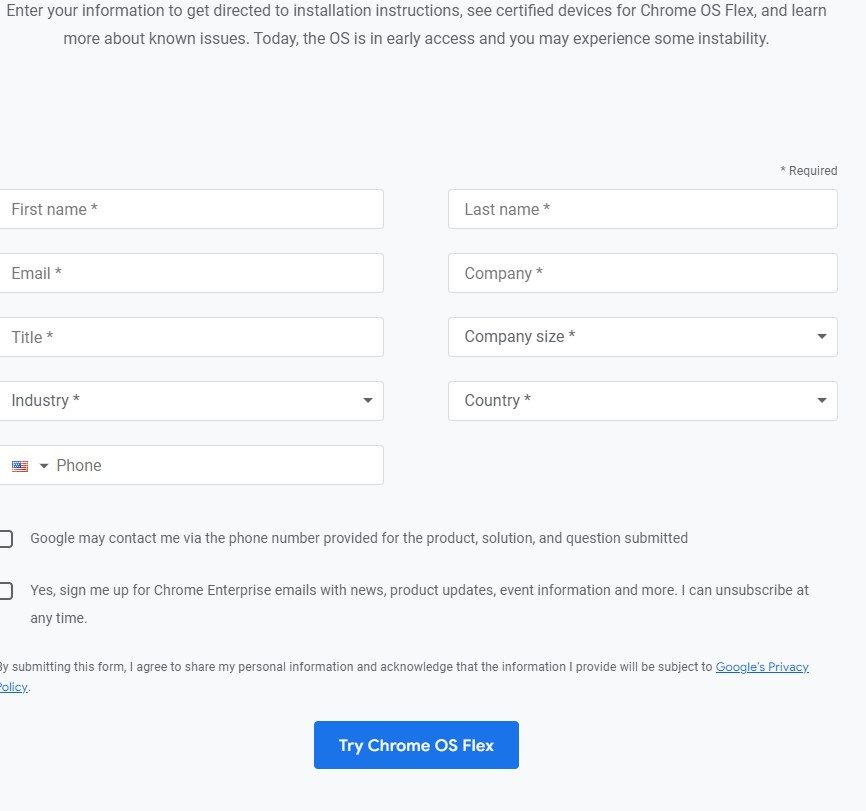The height and width of the screenshot is (811, 866).
Task: Click the Try Chrome OS Flex button
Action: pyautogui.click(x=416, y=745)
